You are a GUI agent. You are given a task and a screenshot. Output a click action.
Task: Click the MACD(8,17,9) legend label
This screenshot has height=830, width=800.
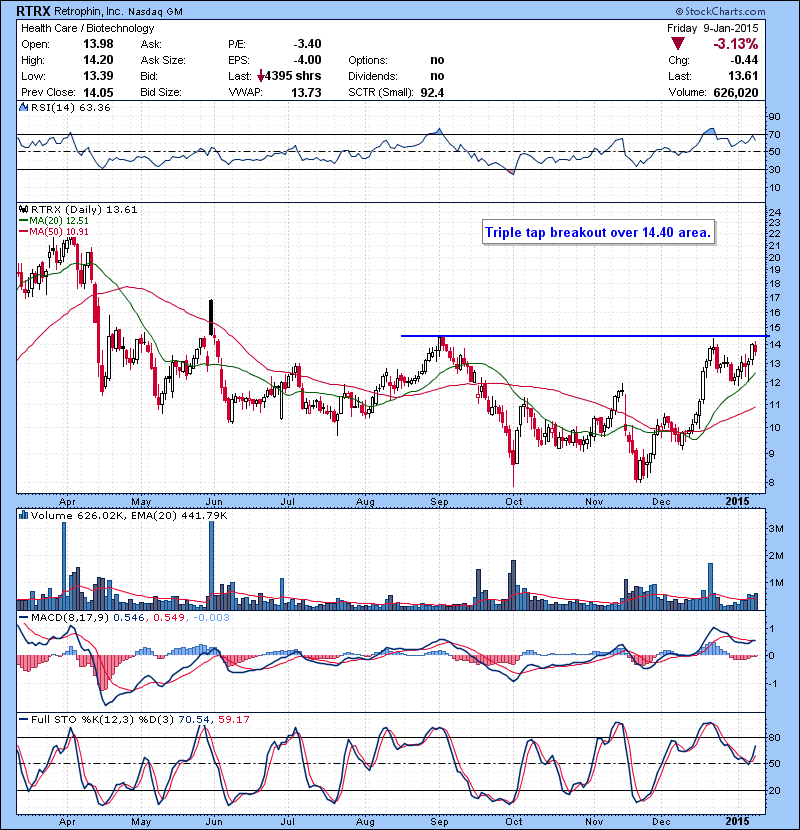[70, 618]
